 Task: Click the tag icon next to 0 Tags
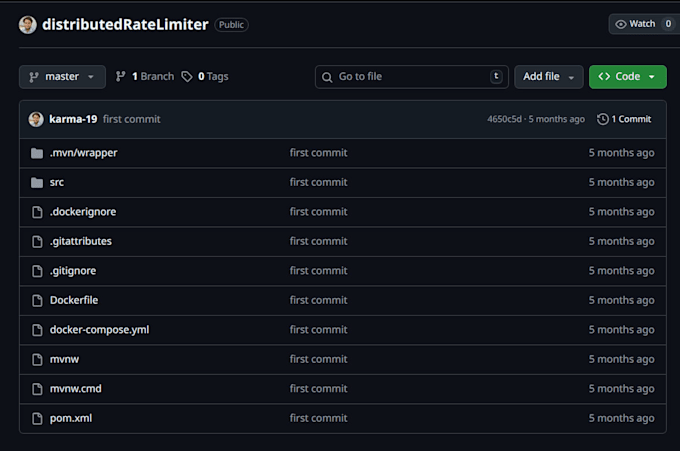[x=187, y=77]
